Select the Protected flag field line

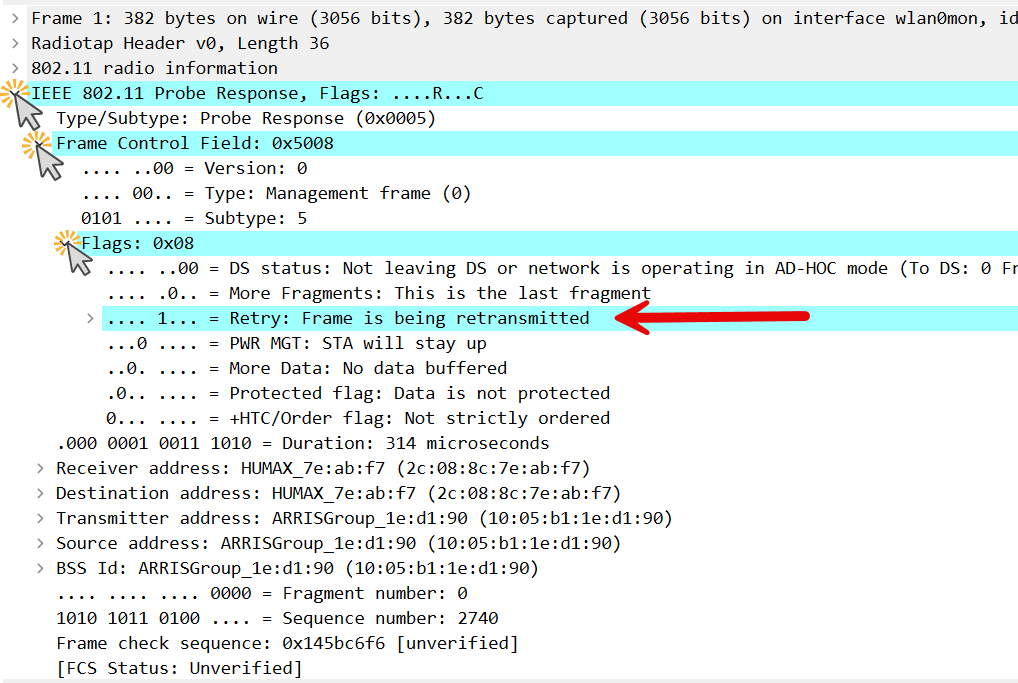[x=358, y=393]
